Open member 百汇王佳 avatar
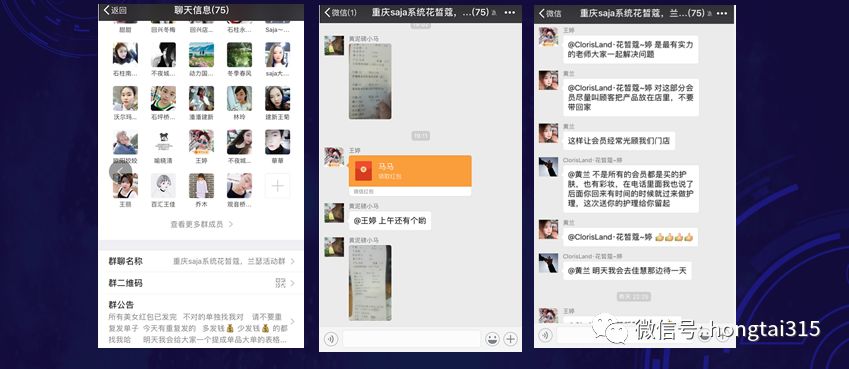Viewport: 849px width, 369px height. click(163, 186)
